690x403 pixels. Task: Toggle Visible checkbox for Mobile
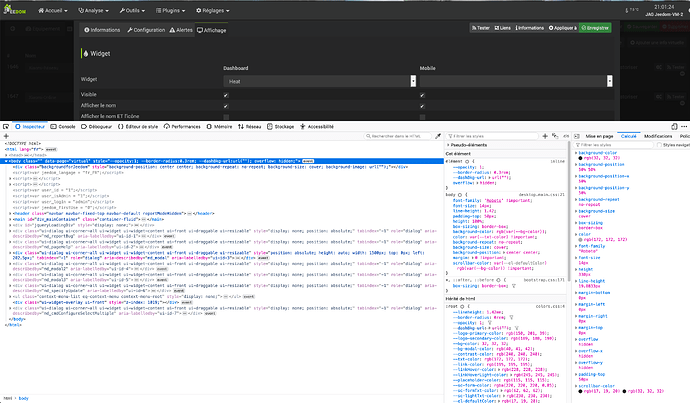tap(422, 95)
